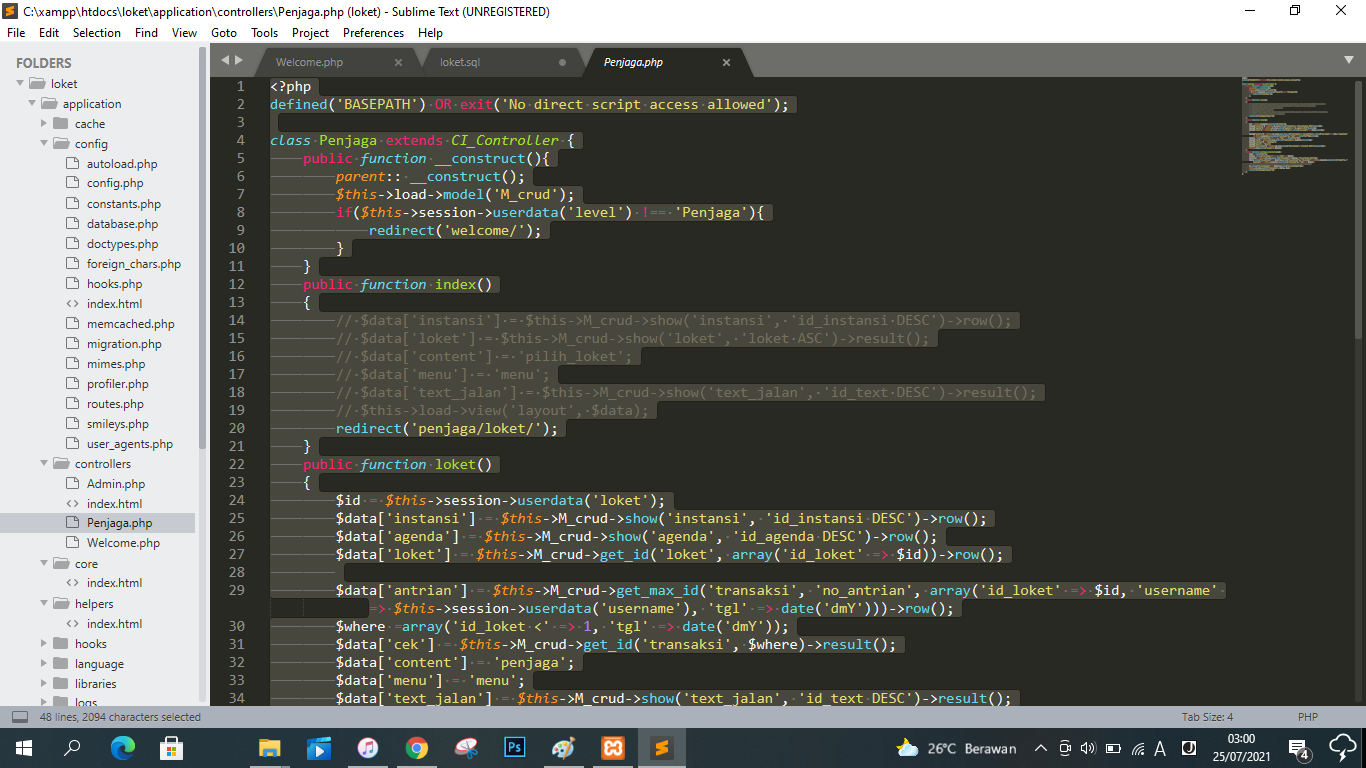Open Google Chrome from the taskbar
Image resolution: width=1366 pixels, height=768 pixels.
[417, 747]
